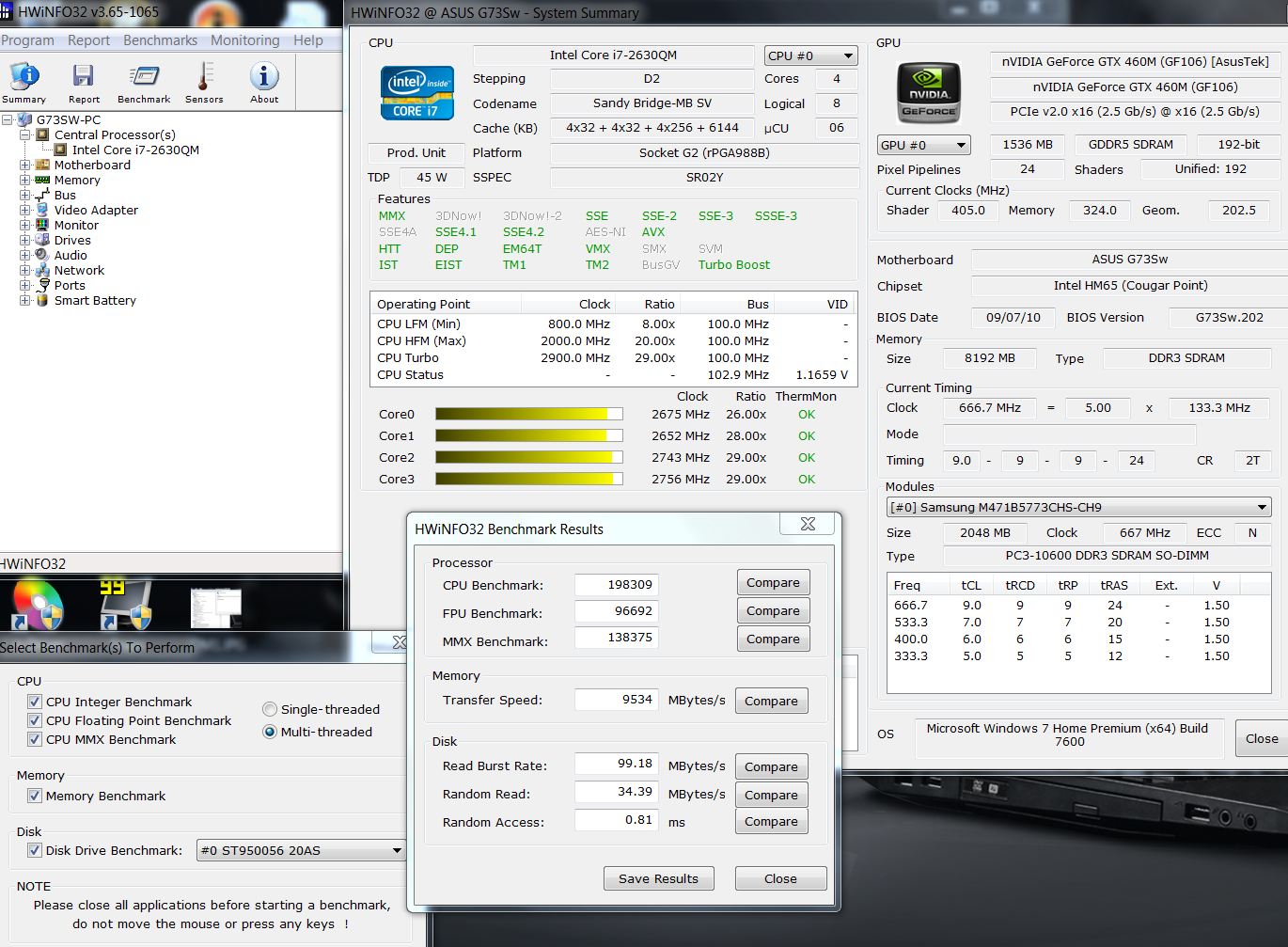This screenshot has height=947, width=1288.
Task: Open the colorful disc desktop shortcut
Action: pyautogui.click(x=37, y=605)
